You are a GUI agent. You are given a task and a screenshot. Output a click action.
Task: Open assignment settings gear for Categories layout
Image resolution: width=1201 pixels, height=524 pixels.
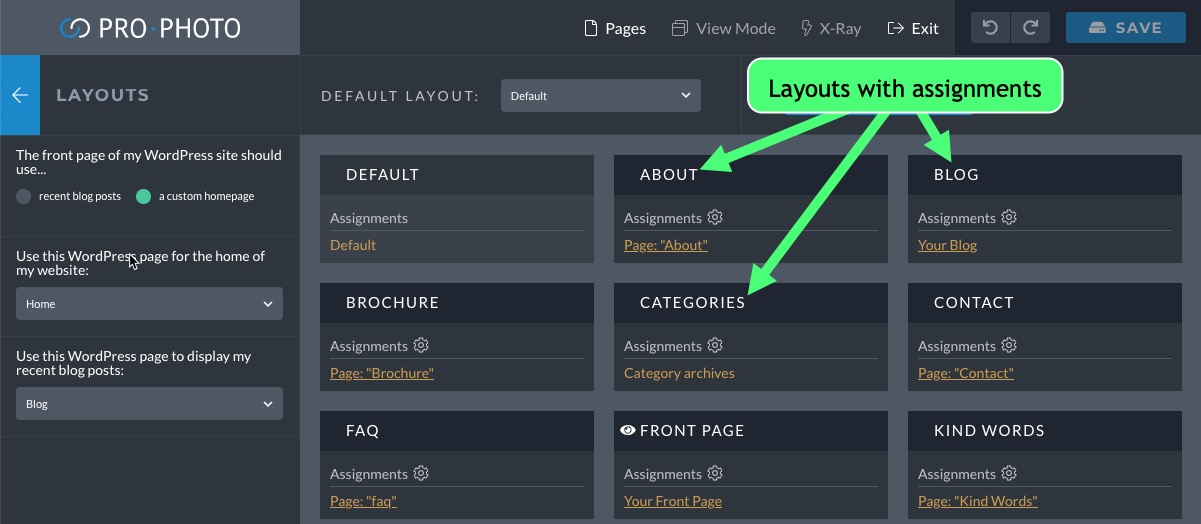click(x=715, y=345)
